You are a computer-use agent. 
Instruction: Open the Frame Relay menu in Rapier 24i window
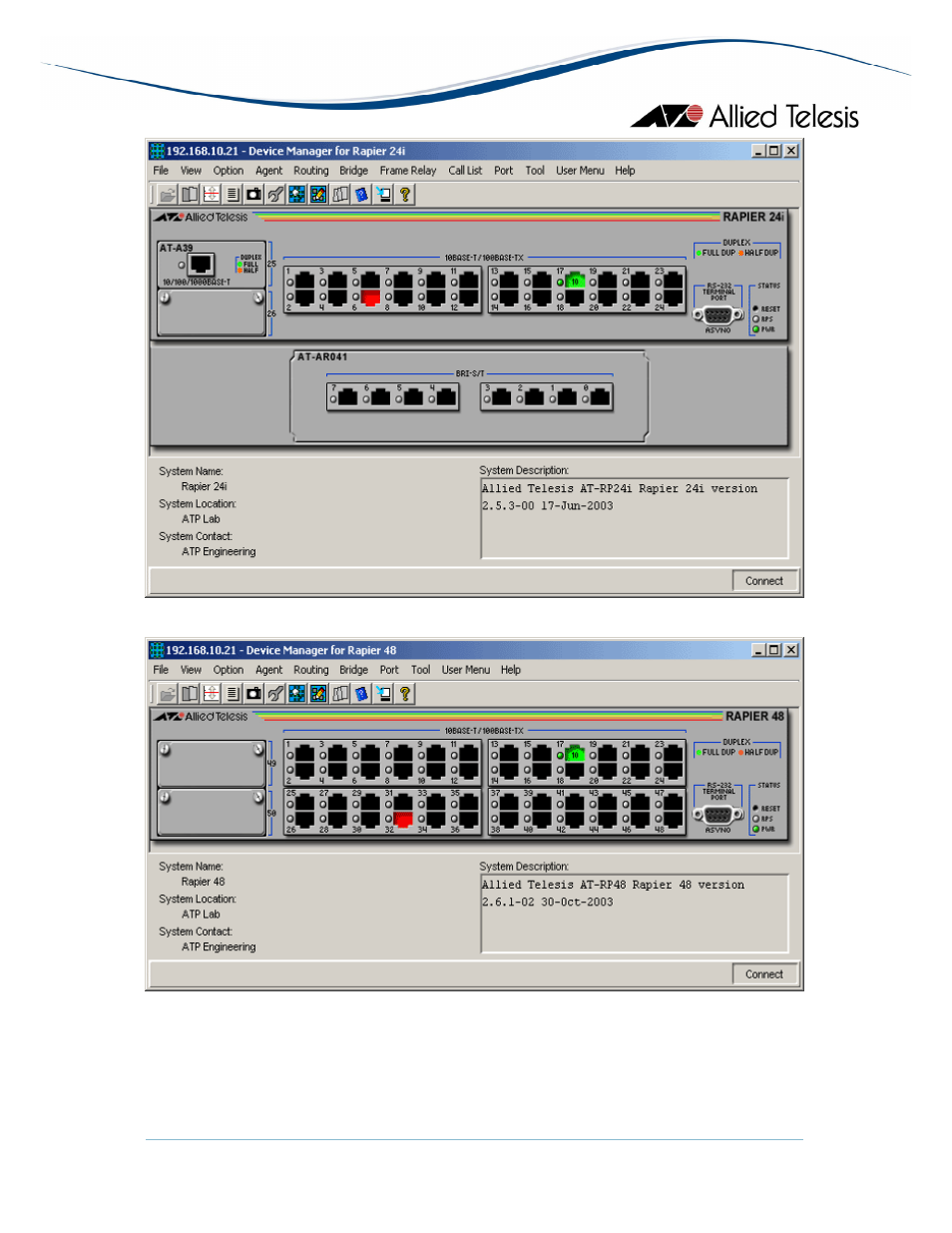click(408, 171)
